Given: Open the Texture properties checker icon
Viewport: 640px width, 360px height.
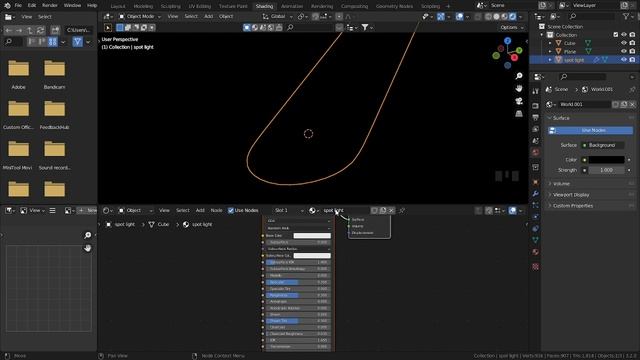Looking at the screenshot, I should [x=536, y=267].
